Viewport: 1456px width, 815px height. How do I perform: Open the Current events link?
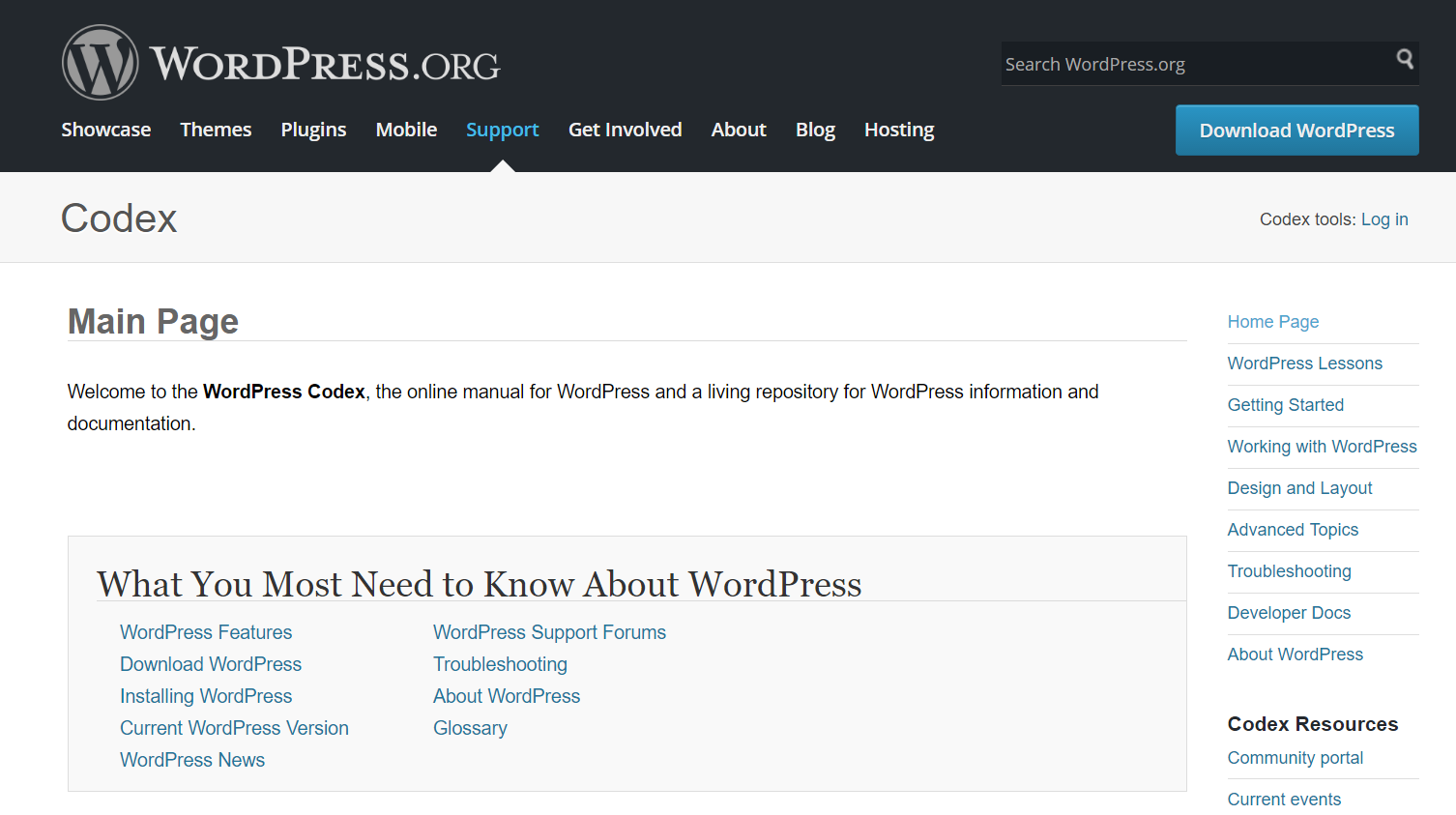tap(1284, 800)
